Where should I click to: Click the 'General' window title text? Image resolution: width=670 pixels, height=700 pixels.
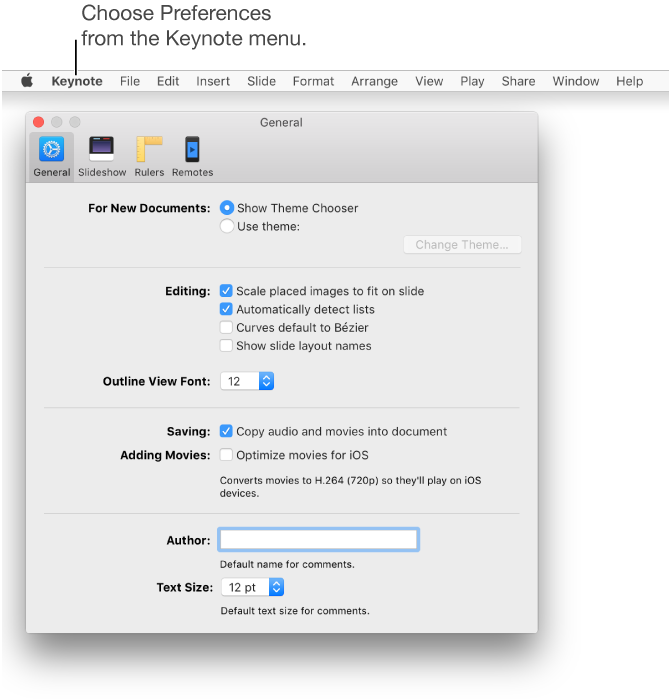[281, 122]
